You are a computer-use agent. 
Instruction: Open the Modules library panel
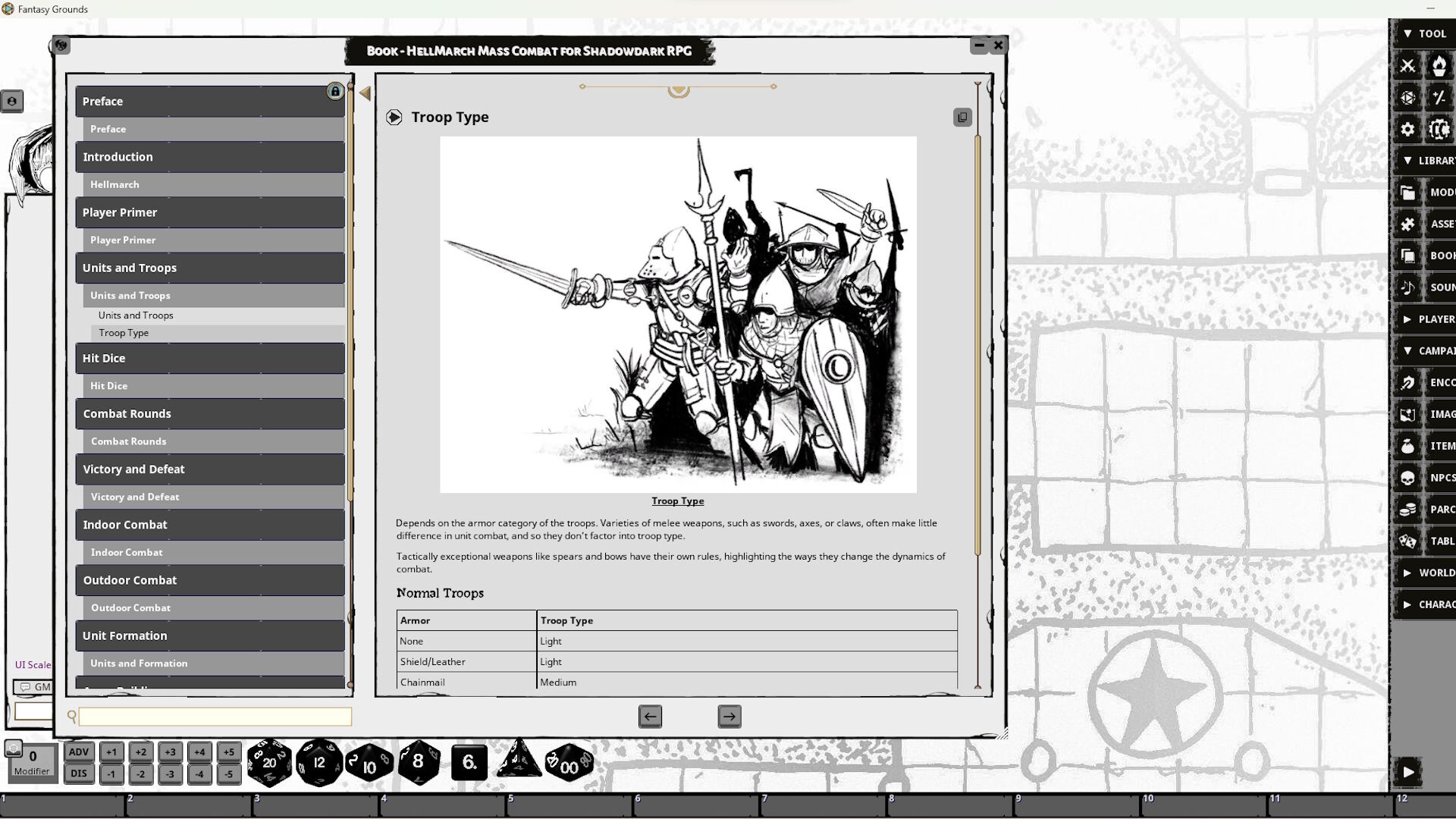(x=1407, y=192)
